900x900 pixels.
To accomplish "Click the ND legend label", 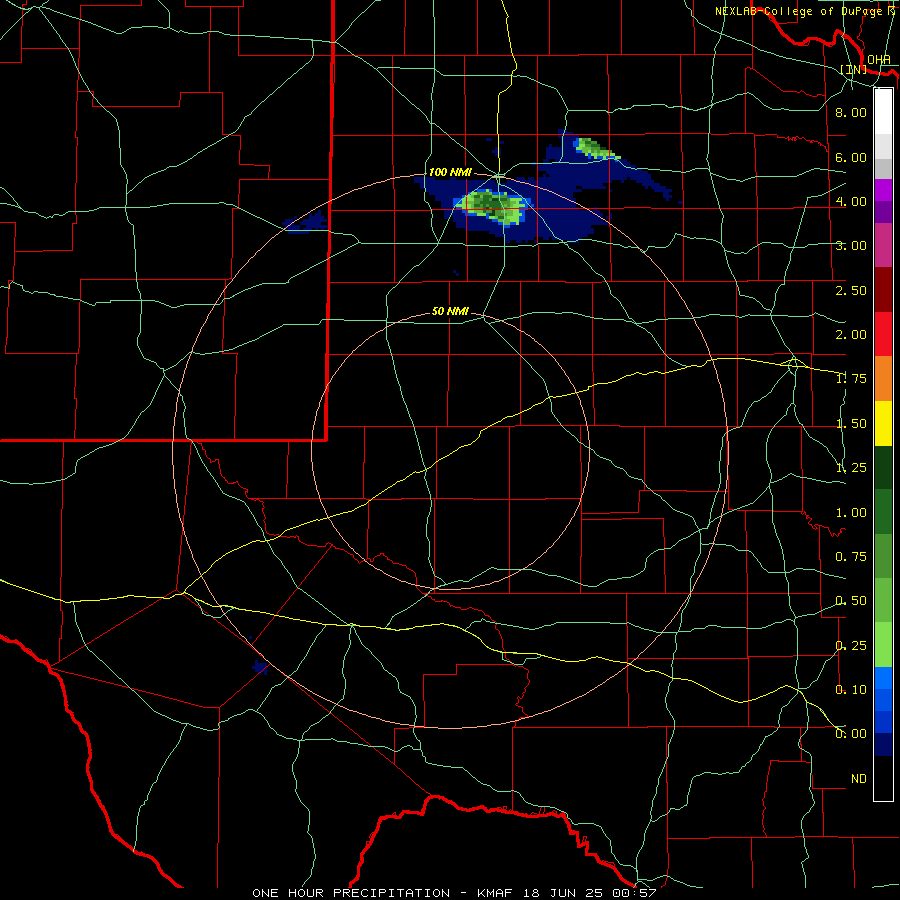I will [859, 779].
